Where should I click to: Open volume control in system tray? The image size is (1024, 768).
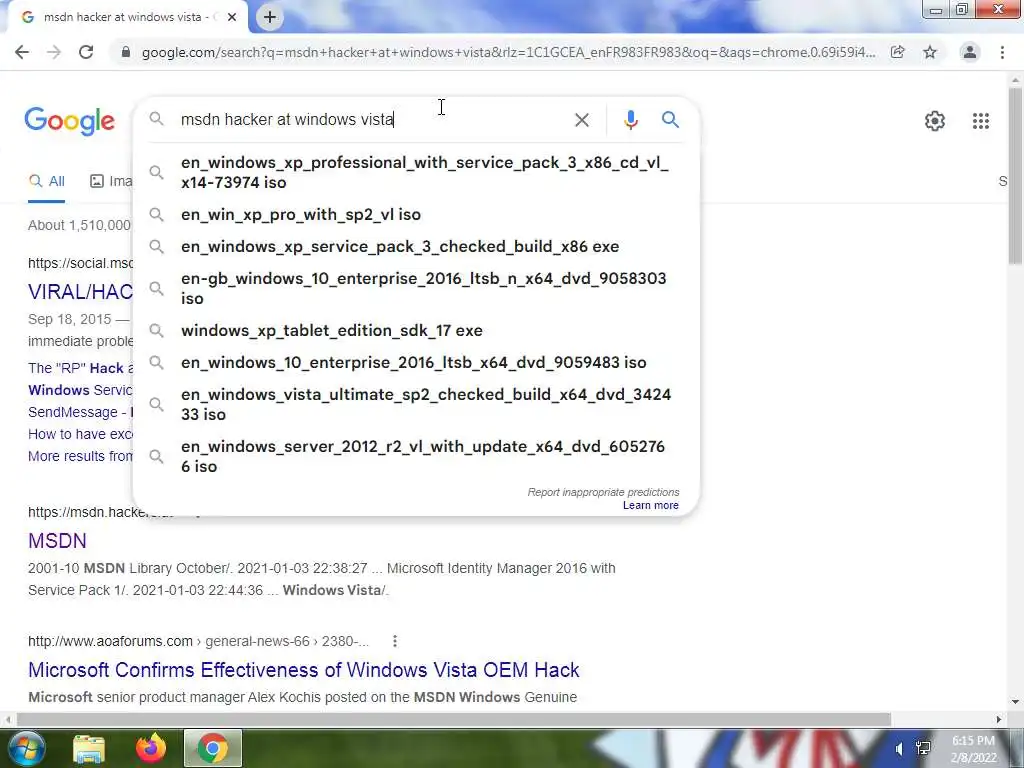pos(899,749)
